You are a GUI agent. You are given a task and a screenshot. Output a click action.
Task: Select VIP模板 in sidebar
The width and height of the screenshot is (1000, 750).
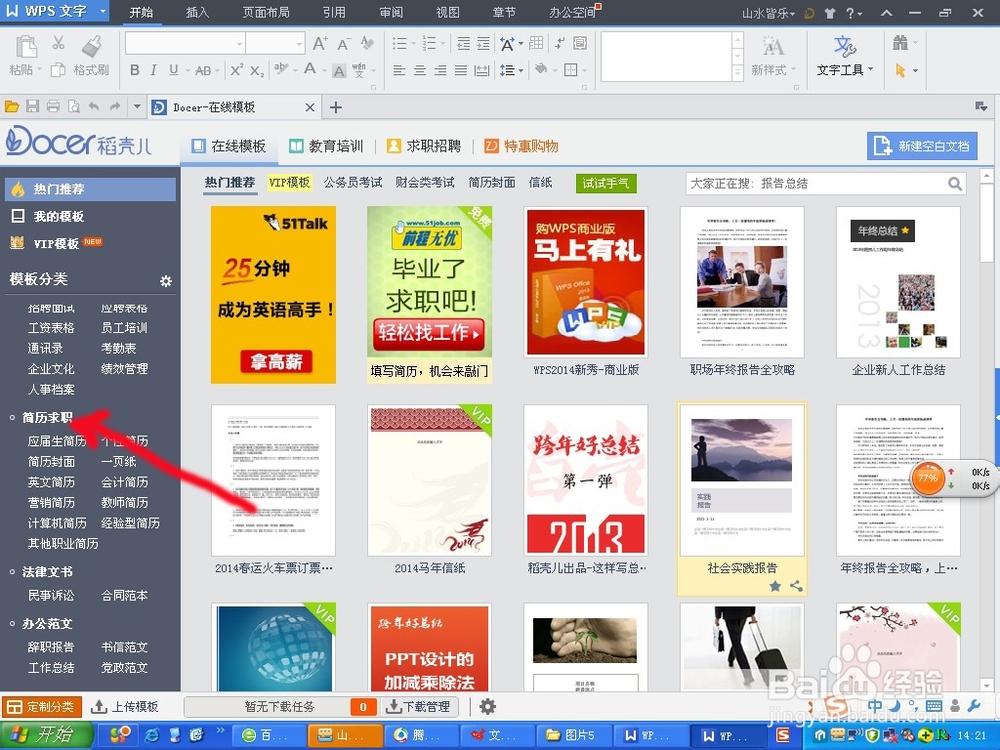click(x=56, y=243)
